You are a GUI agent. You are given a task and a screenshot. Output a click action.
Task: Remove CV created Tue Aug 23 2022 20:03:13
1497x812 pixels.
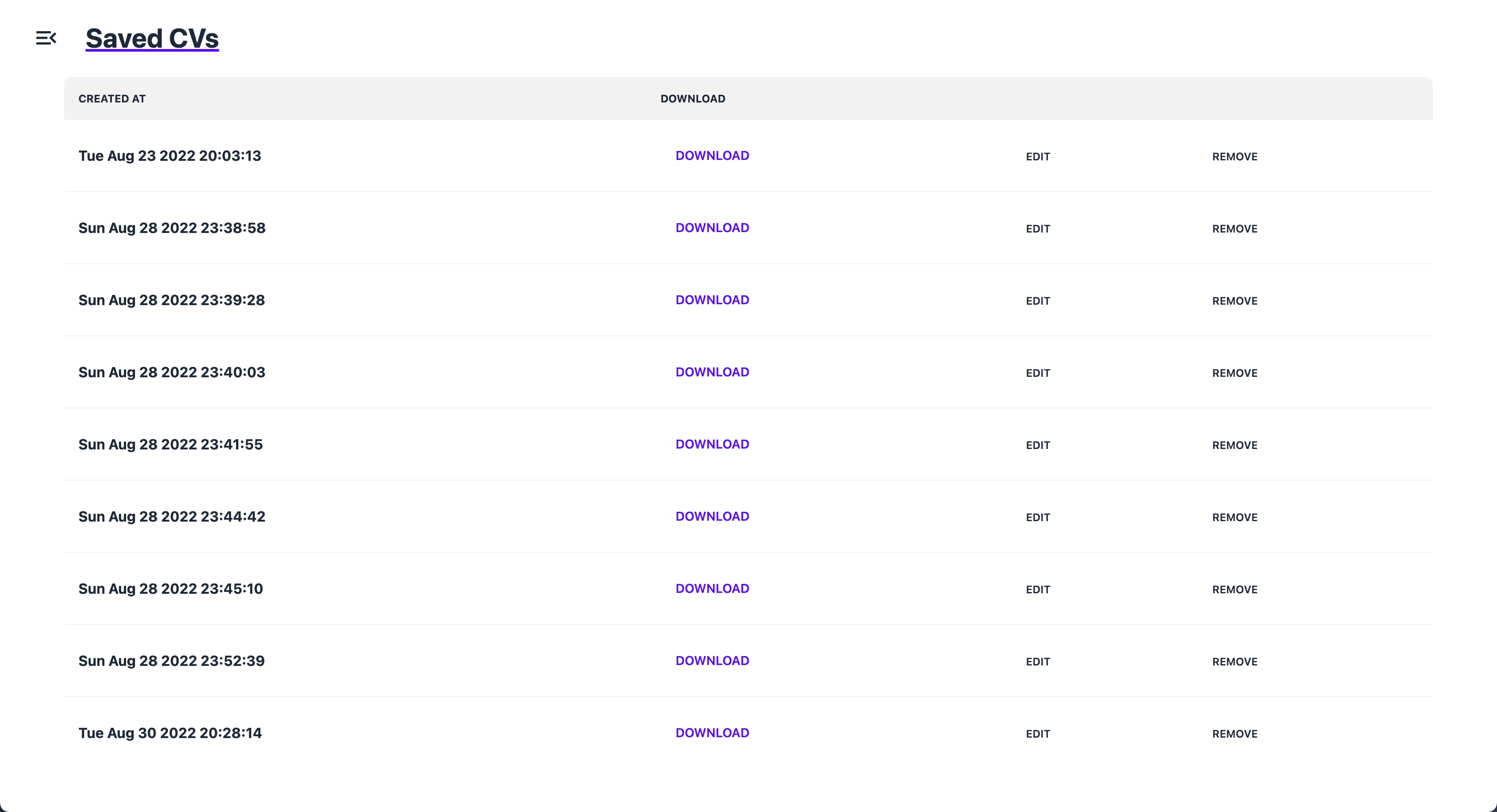[x=1234, y=156]
